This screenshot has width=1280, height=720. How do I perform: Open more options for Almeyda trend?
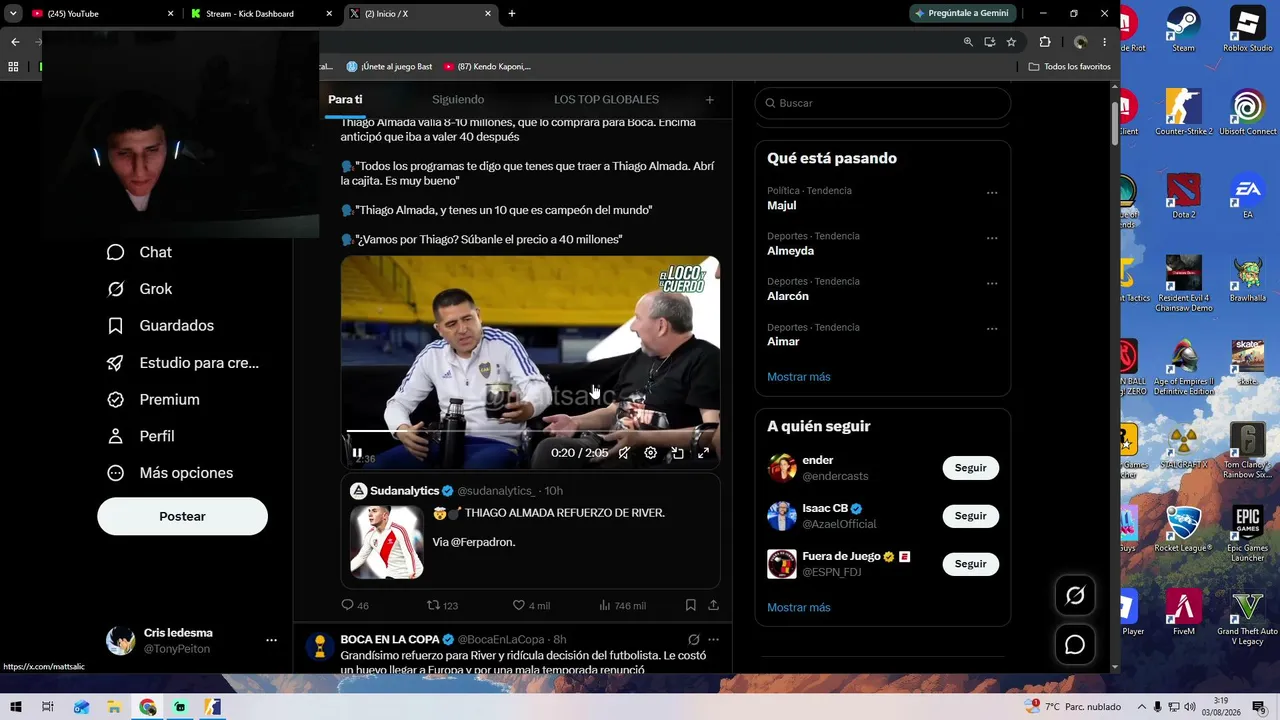(x=992, y=238)
